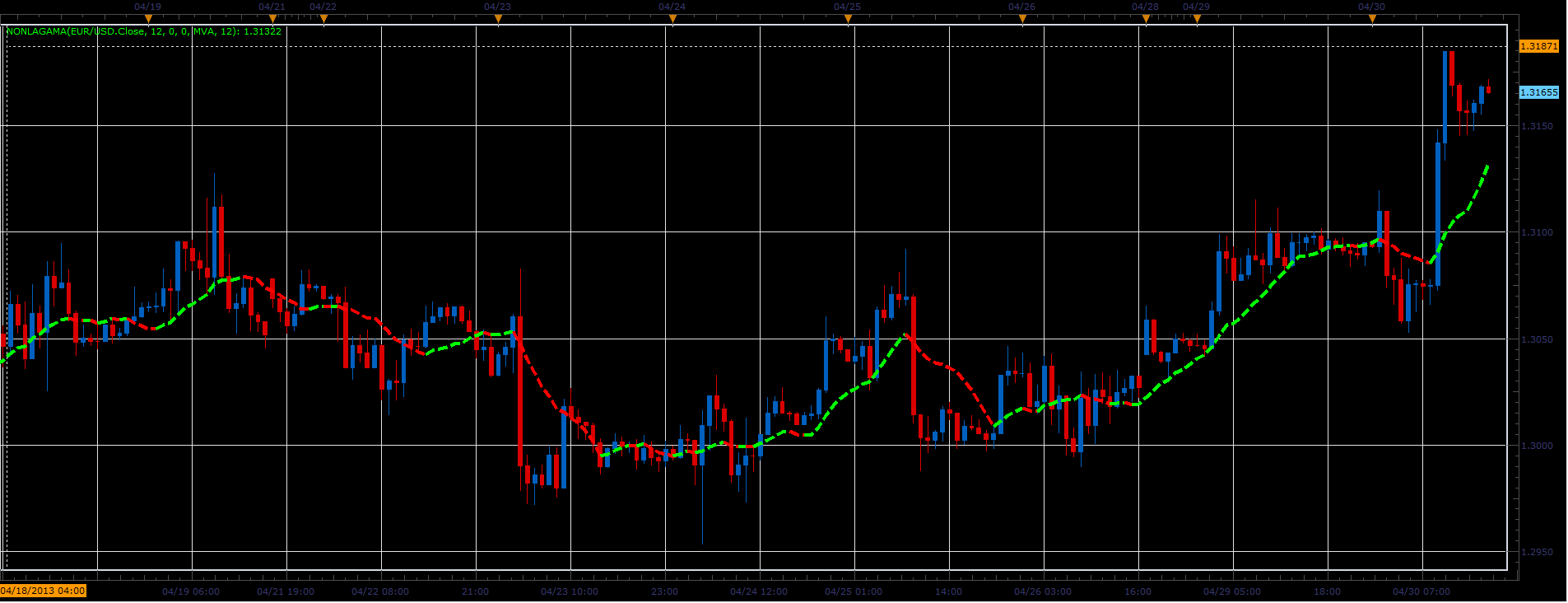Click the 16:00 time axis label
The height and width of the screenshot is (603, 1568).
coord(1138,591)
